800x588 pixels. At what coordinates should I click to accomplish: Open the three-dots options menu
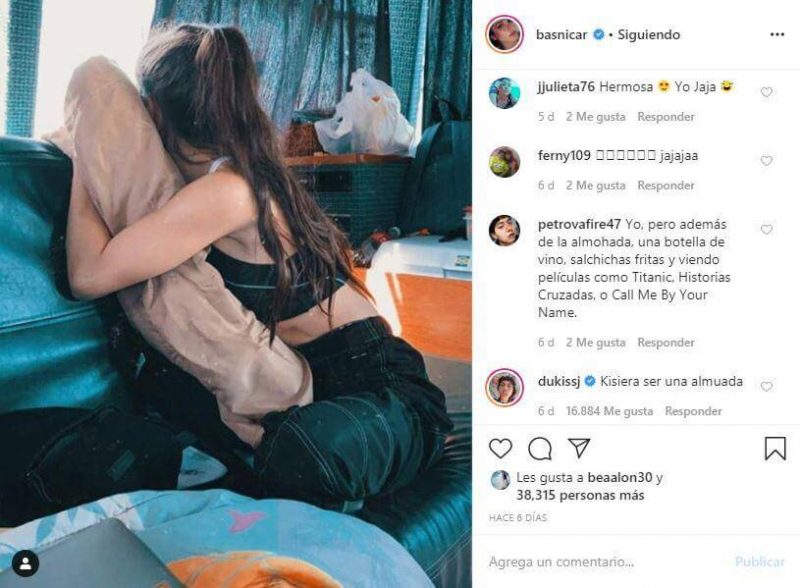[777, 34]
